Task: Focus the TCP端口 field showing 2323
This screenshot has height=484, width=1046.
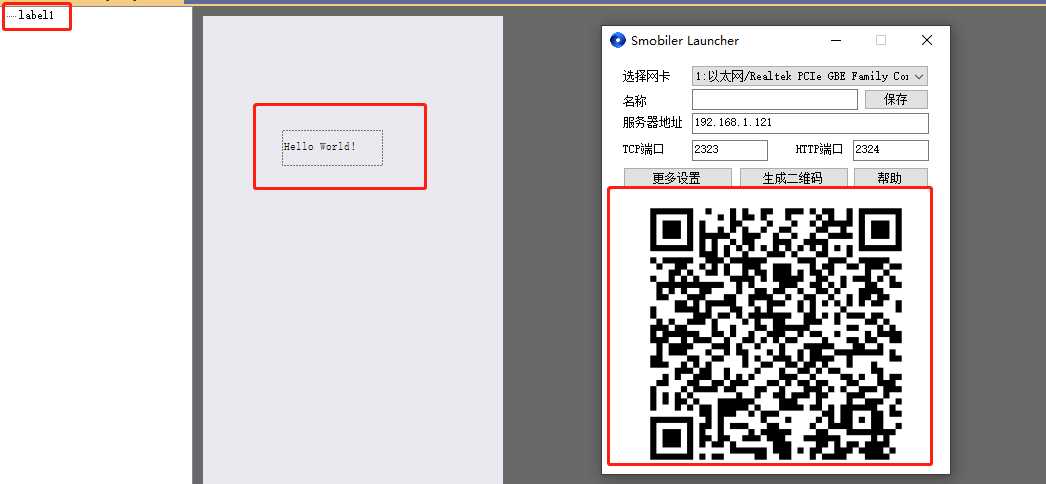Action: point(730,150)
